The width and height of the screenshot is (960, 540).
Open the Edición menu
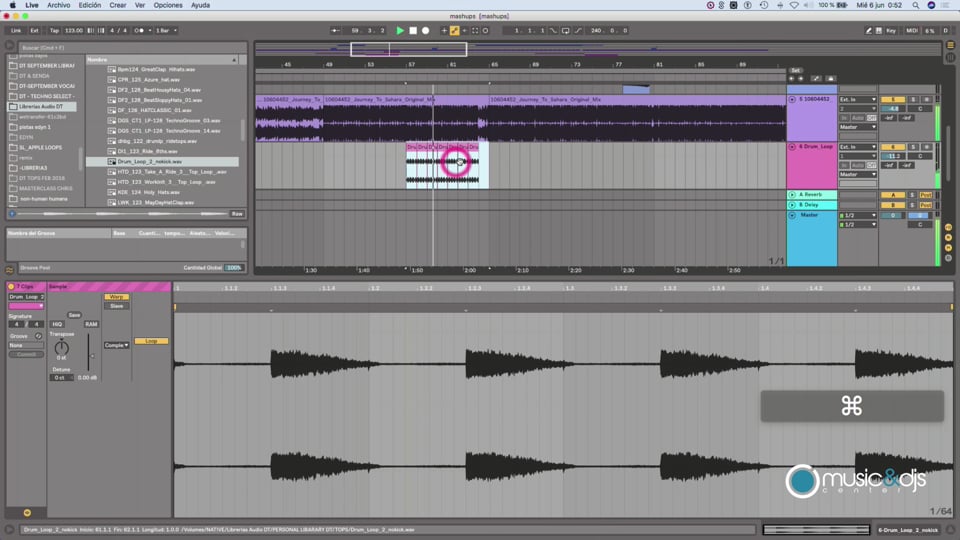tap(89, 5)
